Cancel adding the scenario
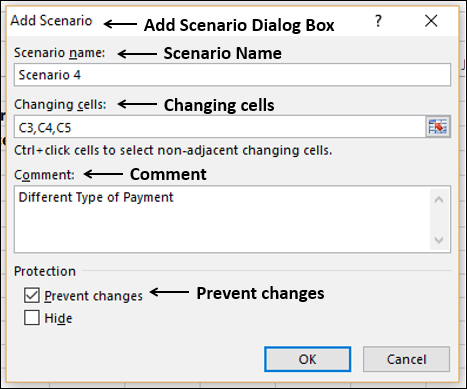 pos(406,359)
